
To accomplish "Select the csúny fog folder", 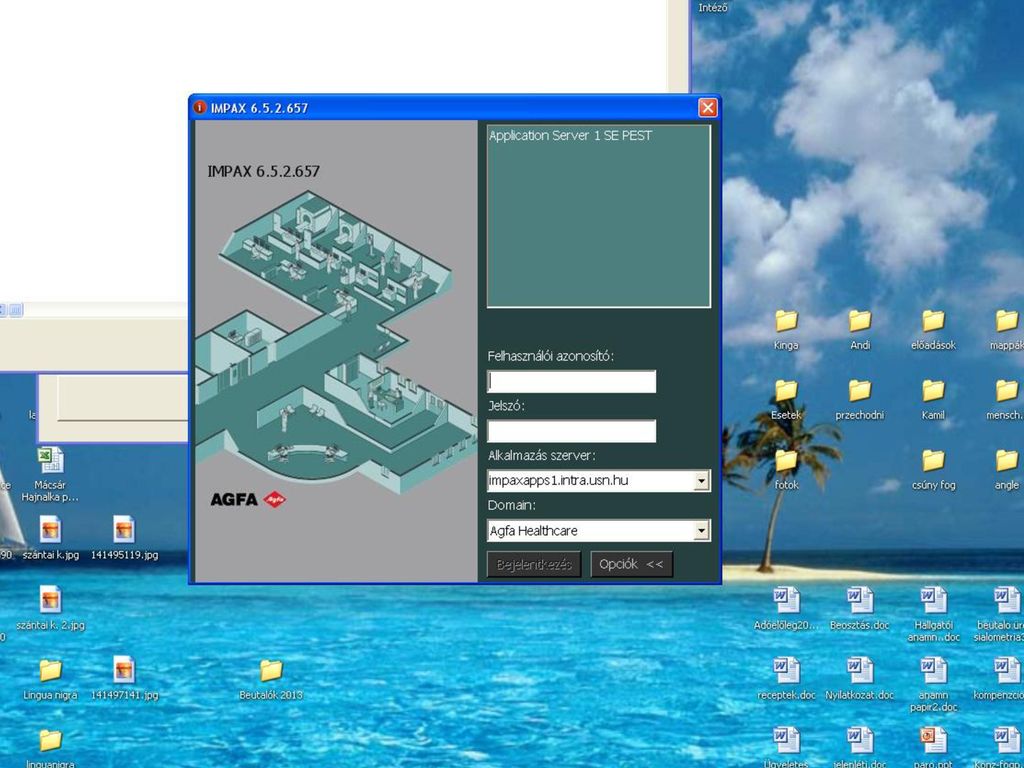I will (933, 461).
